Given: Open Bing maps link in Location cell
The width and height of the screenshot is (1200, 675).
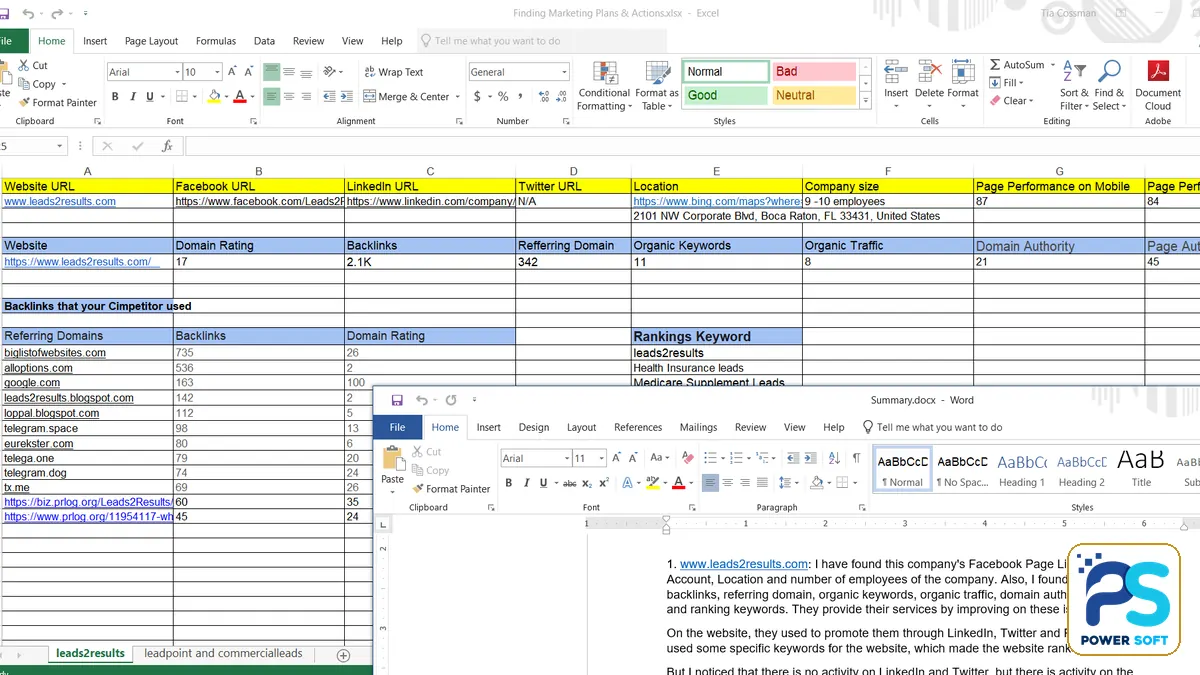Looking at the screenshot, I should [x=717, y=201].
